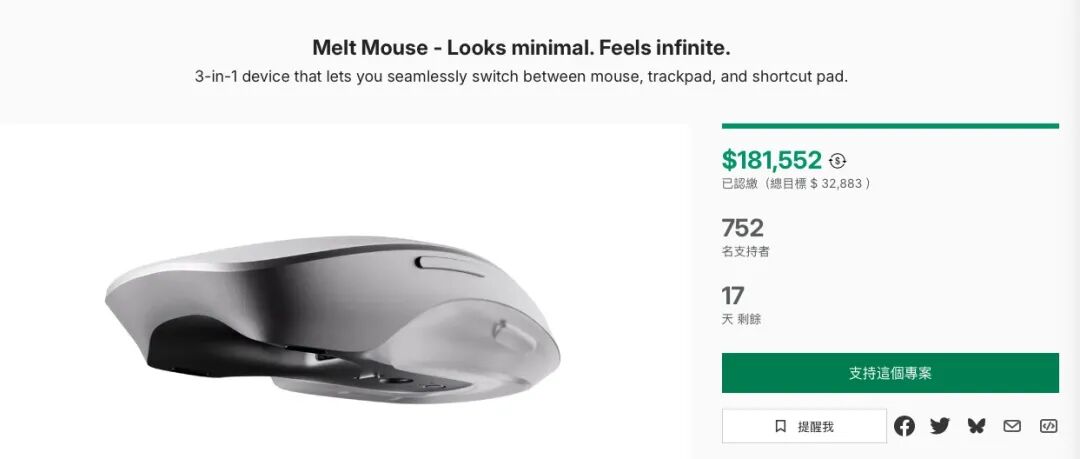This screenshot has width=1080, height=459.
Task: Share the project on Twitter
Action: coord(940,426)
